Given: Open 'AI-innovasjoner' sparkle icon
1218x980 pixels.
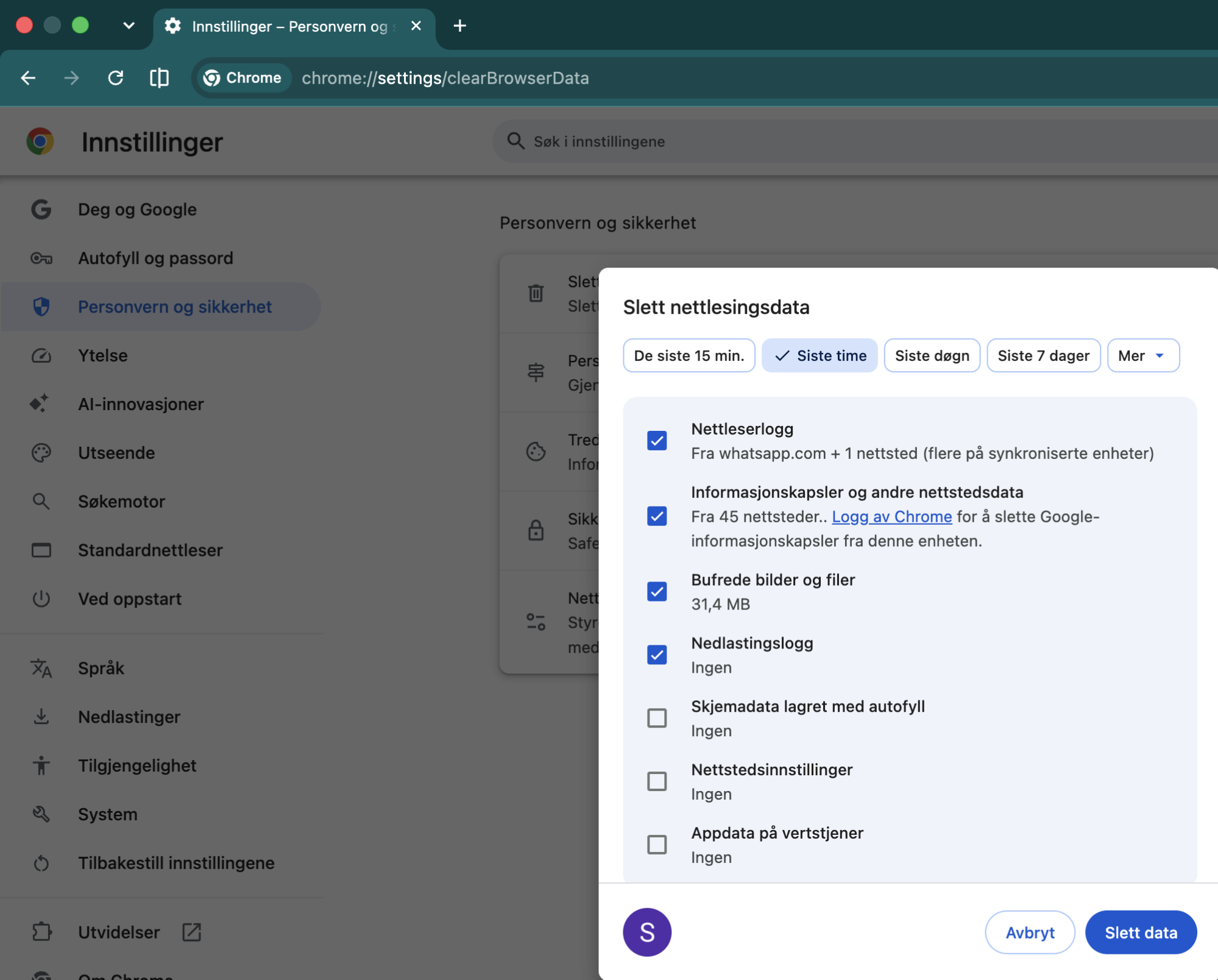Looking at the screenshot, I should (x=40, y=403).
